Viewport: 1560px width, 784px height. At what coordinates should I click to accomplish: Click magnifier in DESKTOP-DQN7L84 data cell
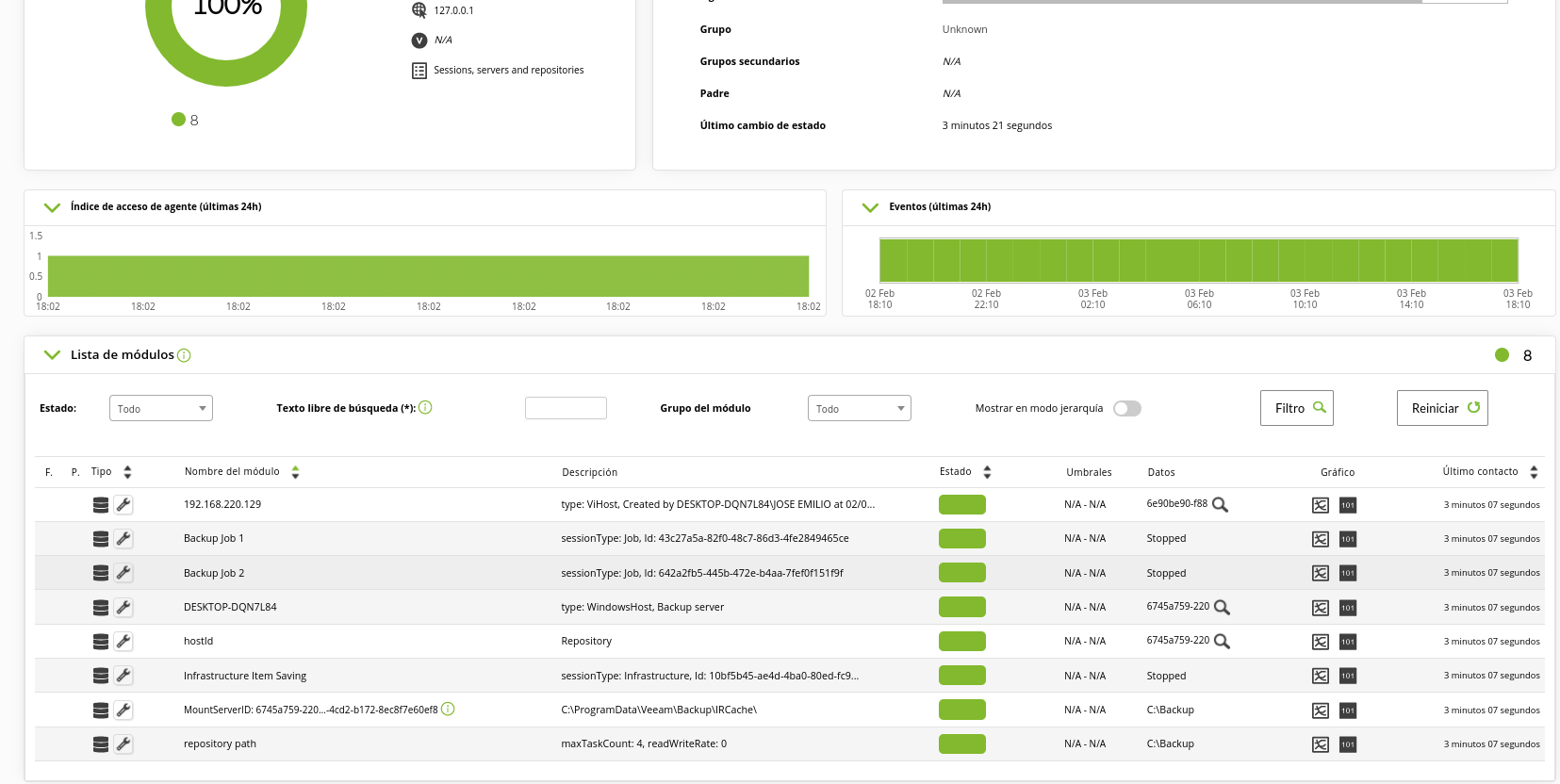[x=1222, y=608]
